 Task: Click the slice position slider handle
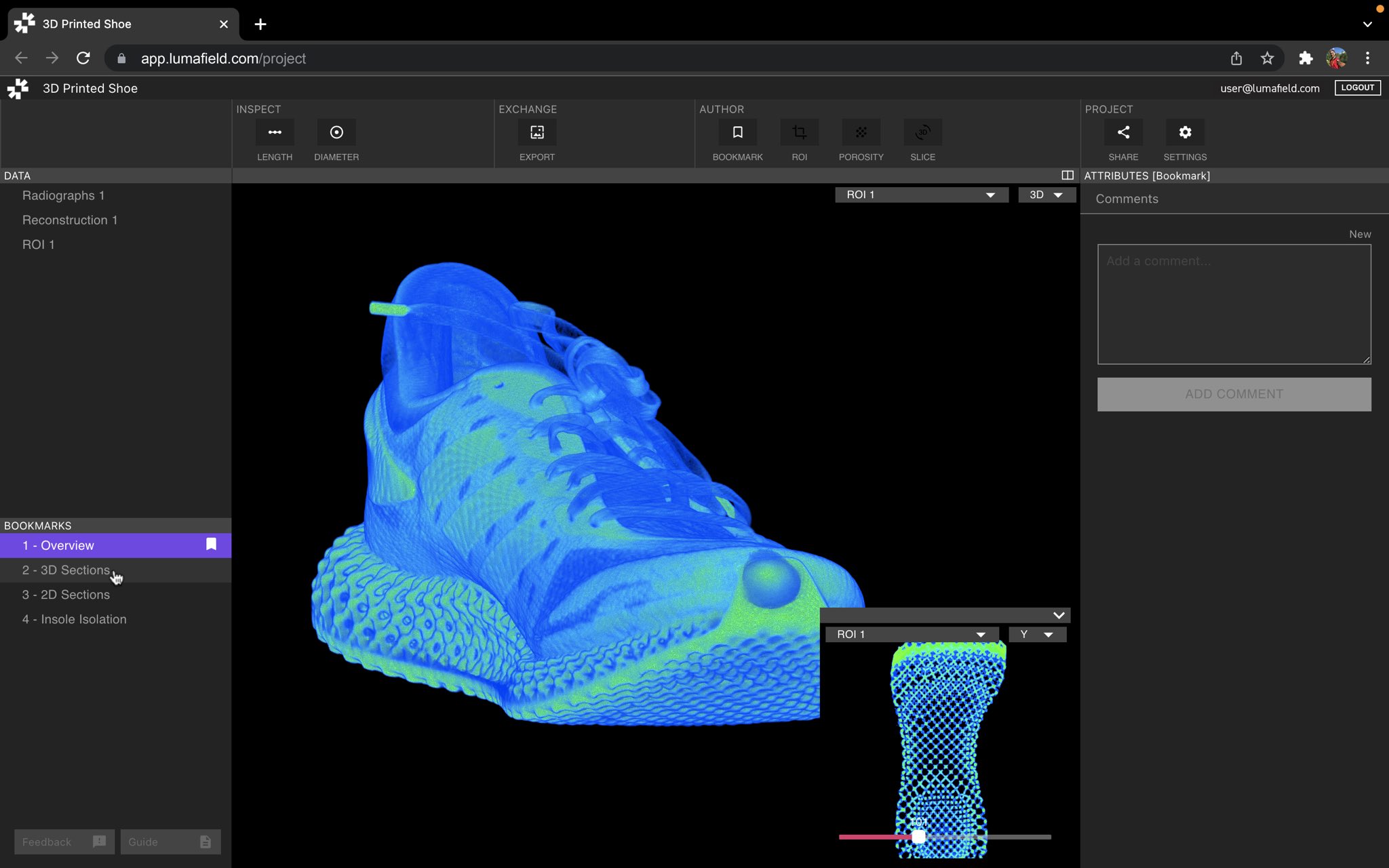[x=918, y=837]
